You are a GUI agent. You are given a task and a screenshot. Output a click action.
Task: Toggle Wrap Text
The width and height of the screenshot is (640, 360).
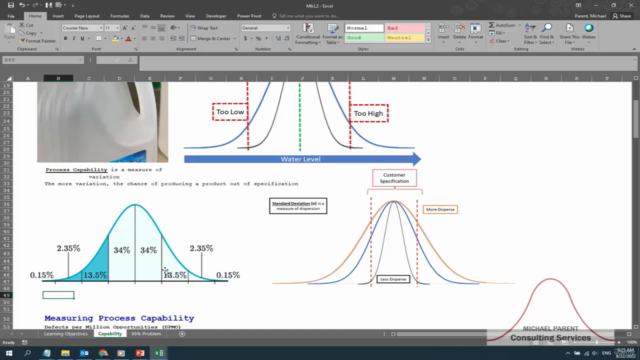point(204,28)
